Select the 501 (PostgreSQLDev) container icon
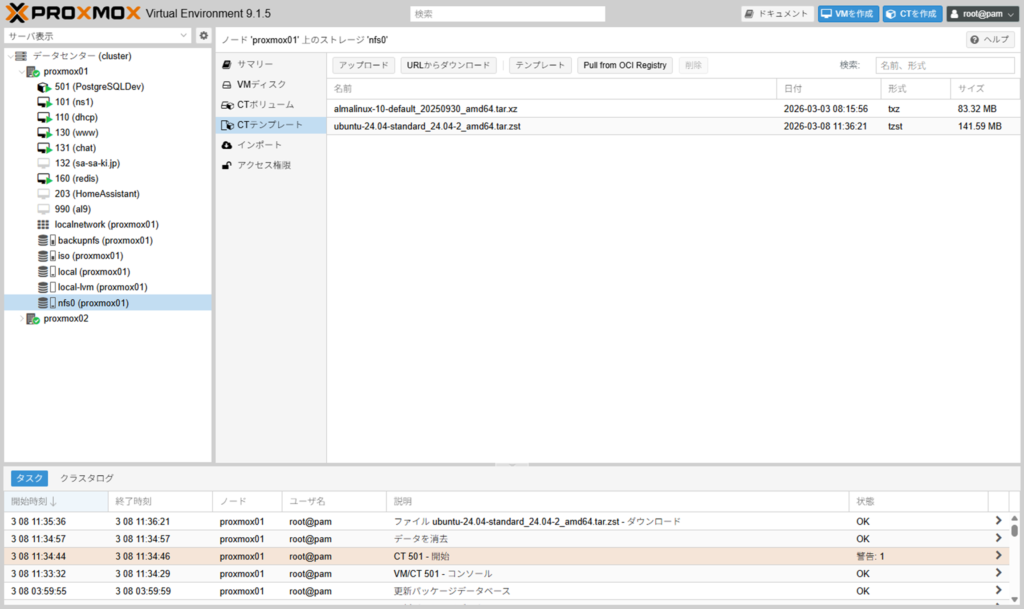 click(x=44, y=87)
